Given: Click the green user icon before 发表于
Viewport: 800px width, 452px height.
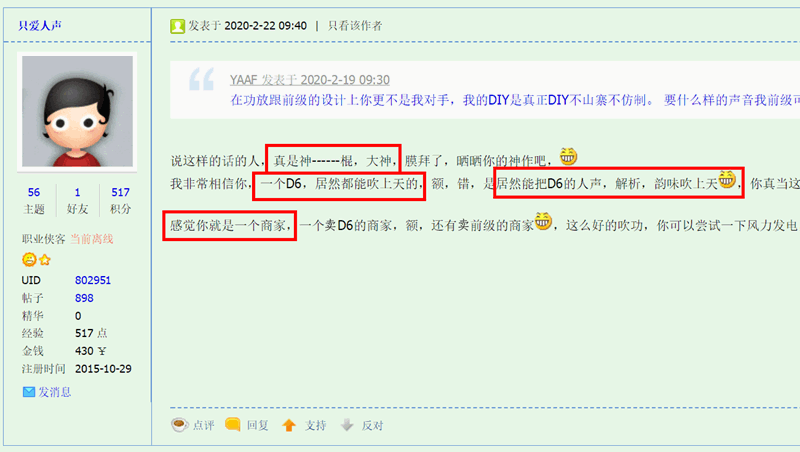Looking at the screenshot, I should point(177,26).
